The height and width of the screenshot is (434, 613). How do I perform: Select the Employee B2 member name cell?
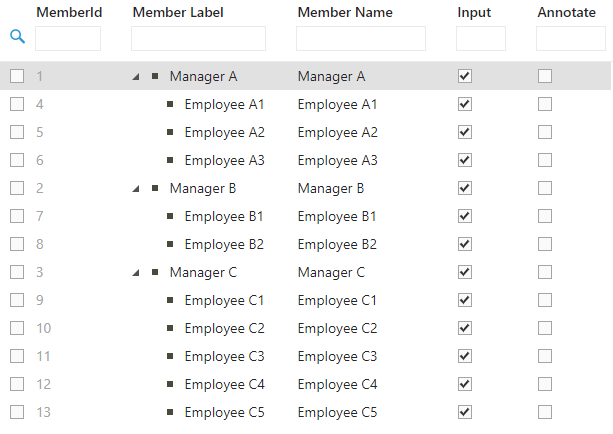(337, 244)
